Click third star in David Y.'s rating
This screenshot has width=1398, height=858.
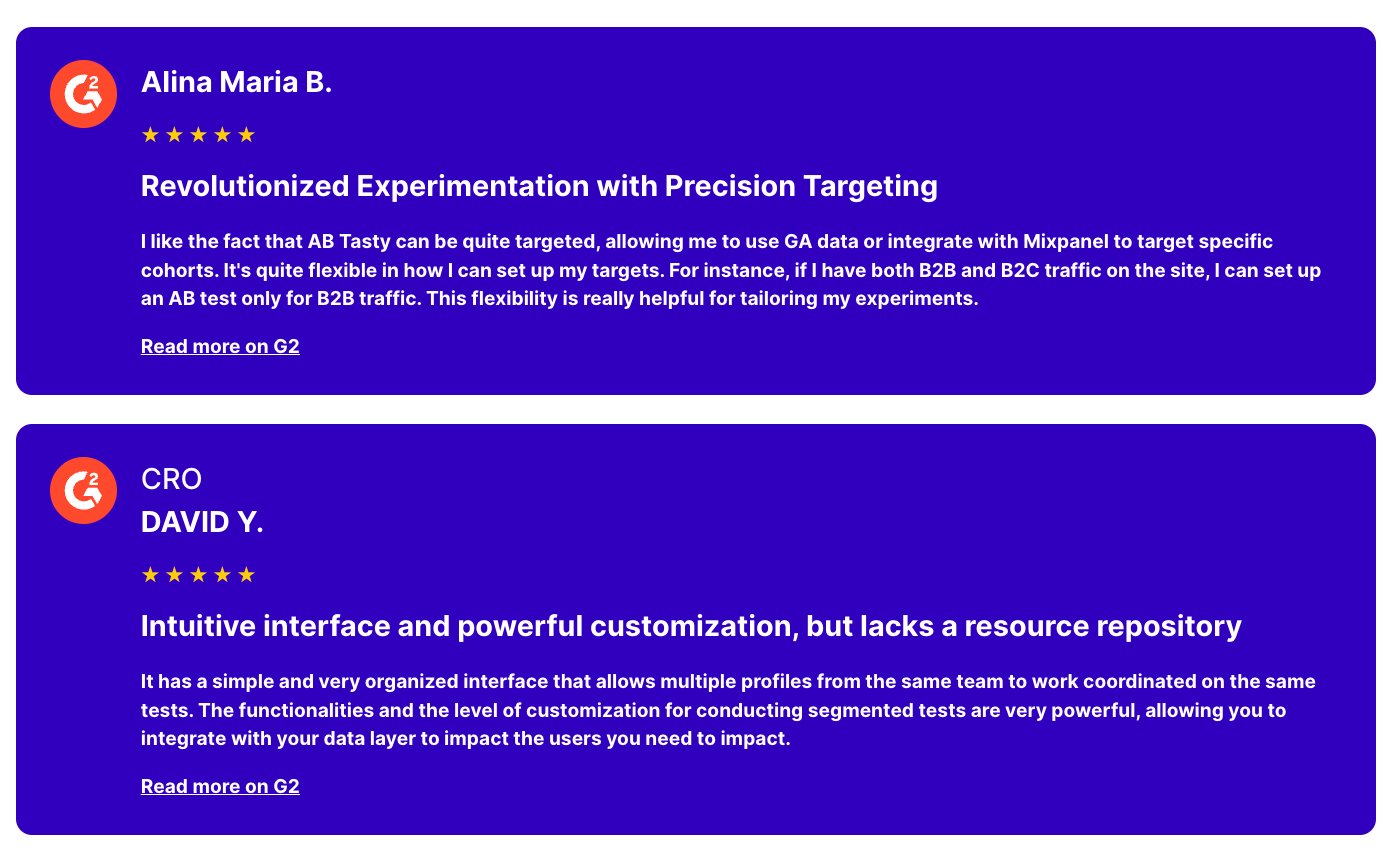click(199, 575)
